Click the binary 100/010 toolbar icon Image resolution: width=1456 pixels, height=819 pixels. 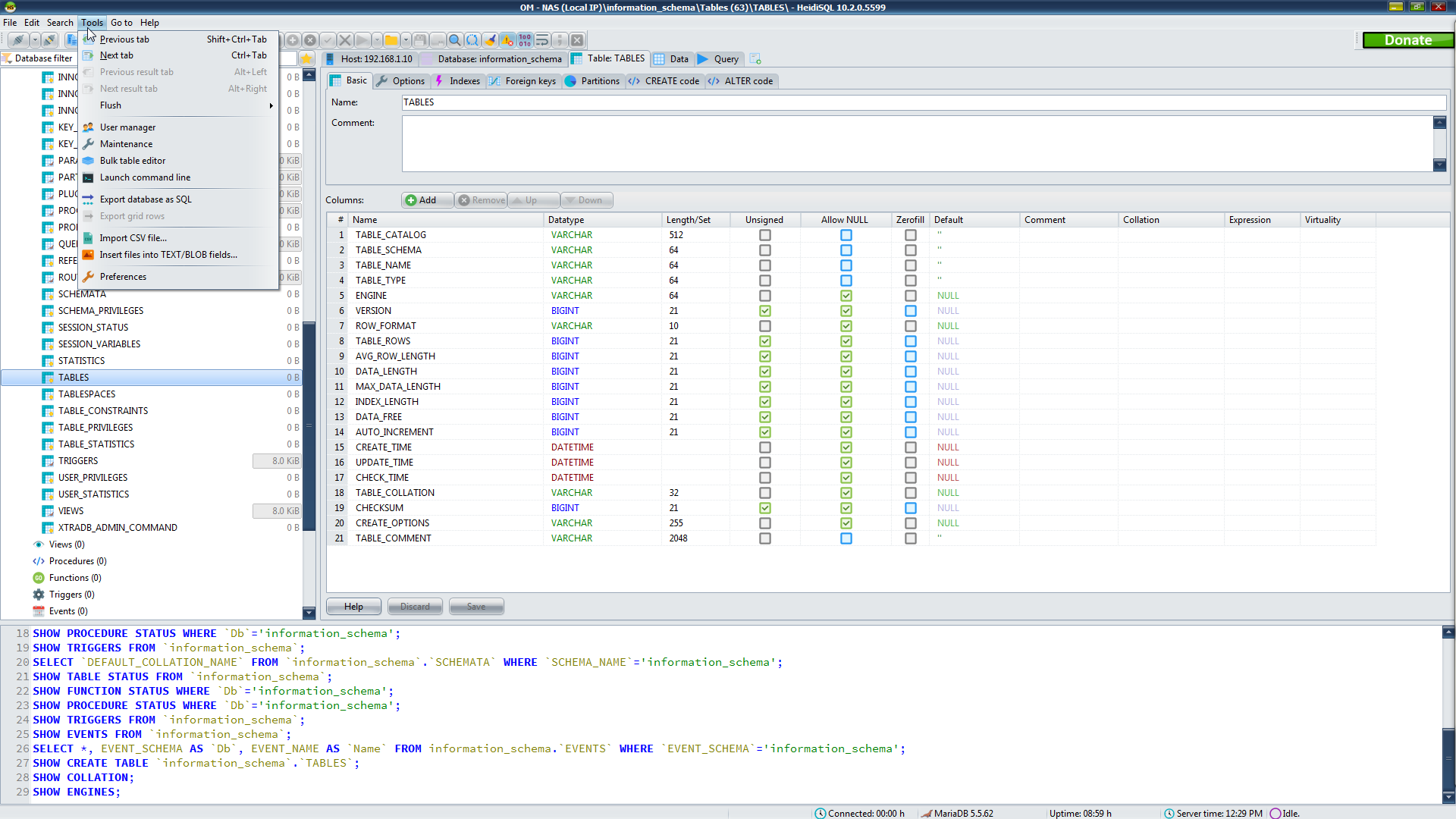(x=525, y=40)
